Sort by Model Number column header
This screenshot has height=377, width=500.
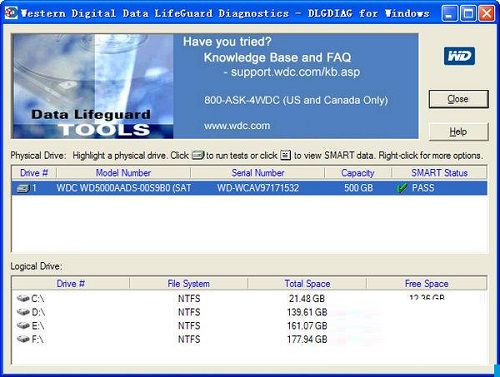coord(123,173)
